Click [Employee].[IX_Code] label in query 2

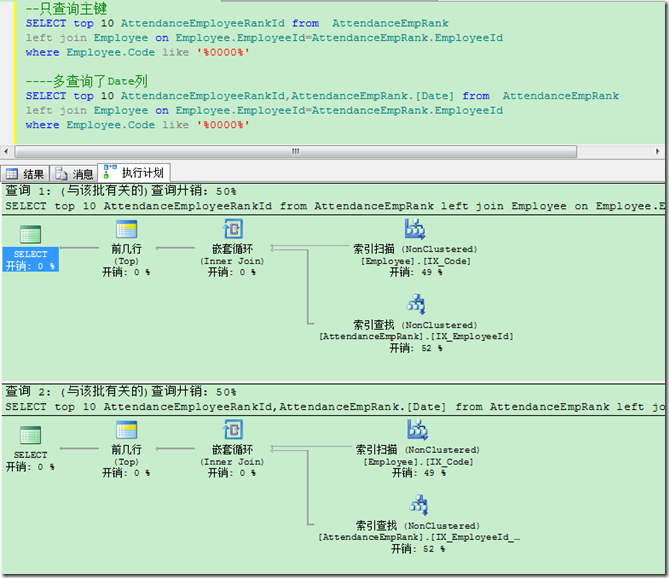(x=419, y=462)
